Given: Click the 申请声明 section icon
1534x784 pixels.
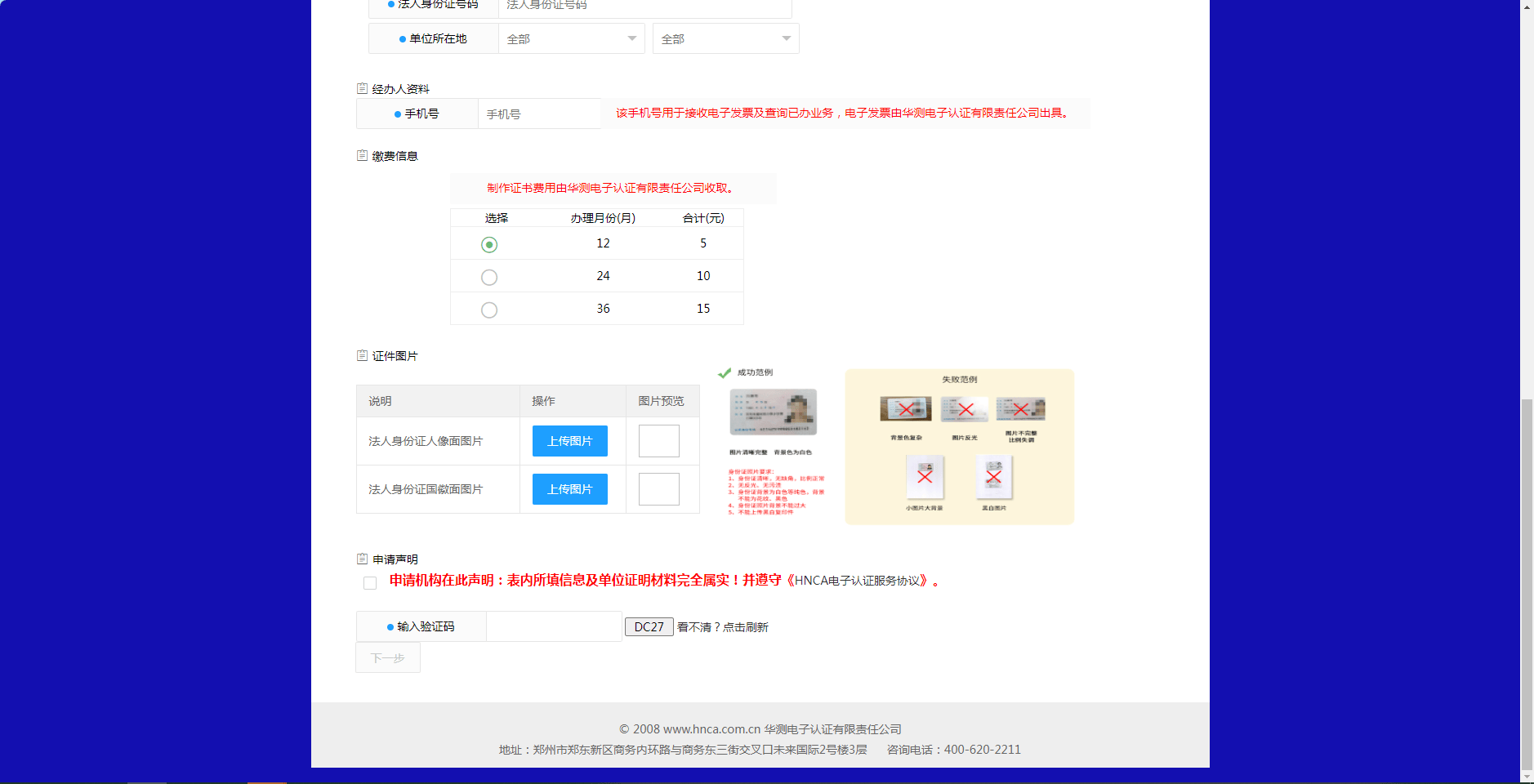Looking at the screenshot, I should [362, 559].
